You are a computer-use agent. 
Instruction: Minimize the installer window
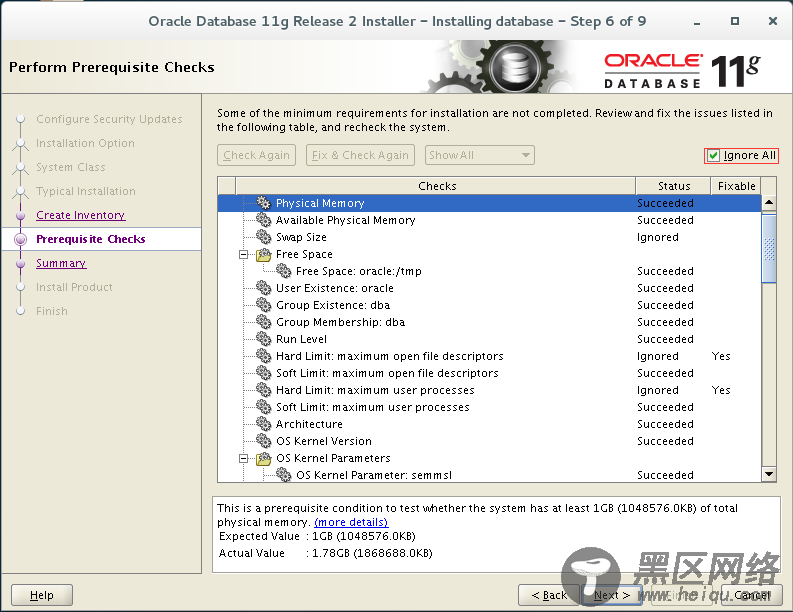tap(697, 22)
